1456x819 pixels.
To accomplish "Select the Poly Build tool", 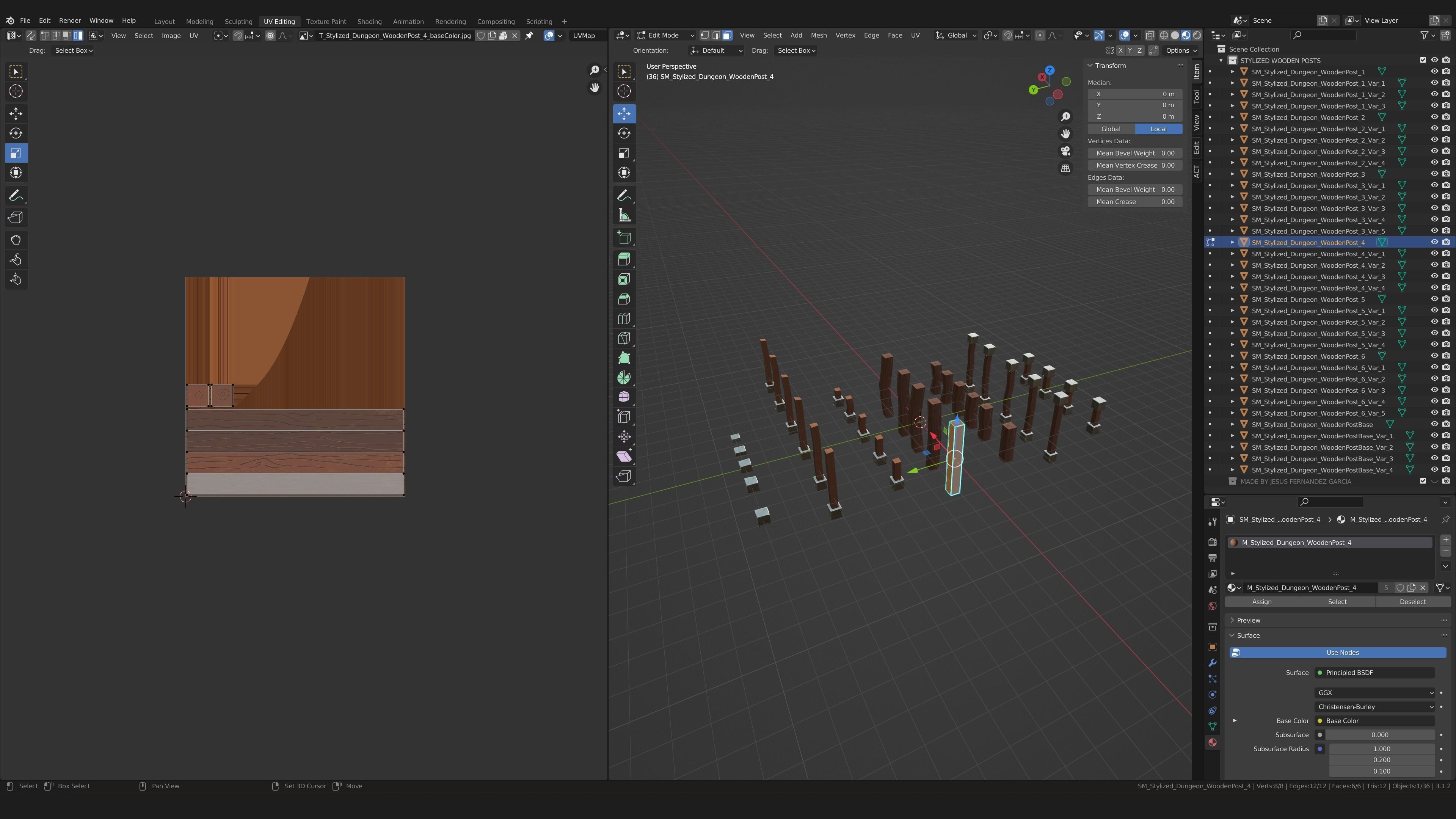I will pos(624,358).
